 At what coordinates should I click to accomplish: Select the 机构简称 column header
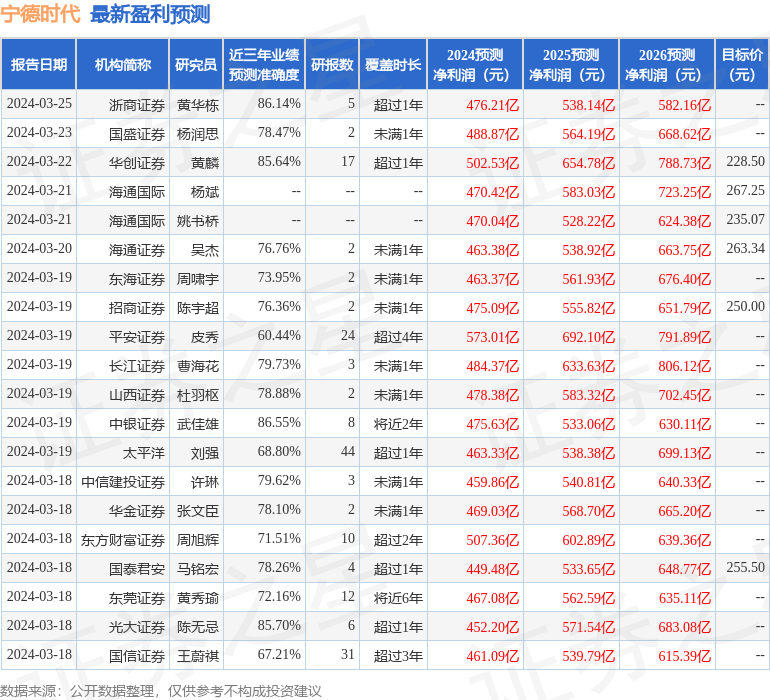click(123, 64)
